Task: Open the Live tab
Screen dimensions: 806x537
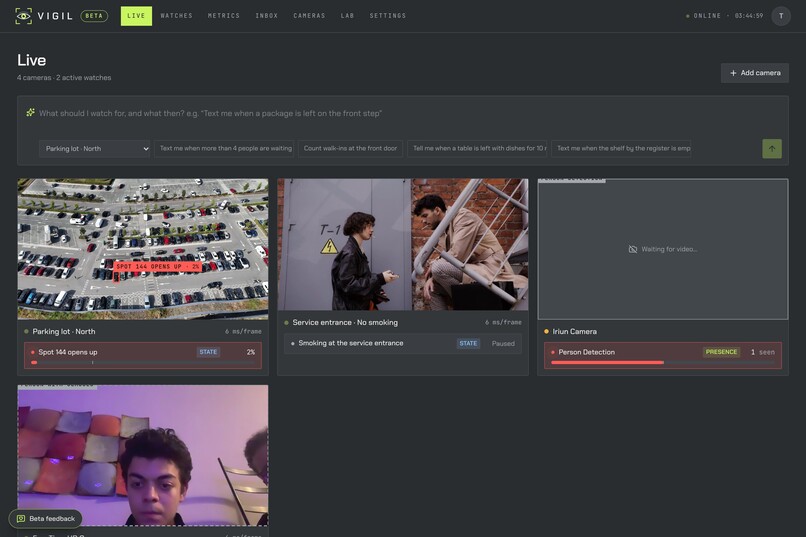Action: pos(136,16)
